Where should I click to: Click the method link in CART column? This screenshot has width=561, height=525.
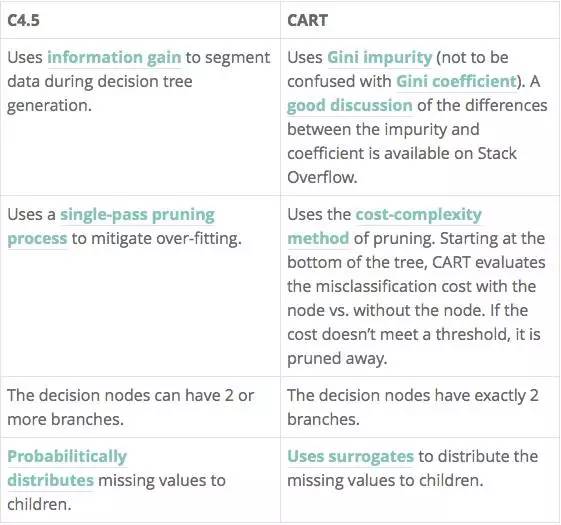click(318, 238)
